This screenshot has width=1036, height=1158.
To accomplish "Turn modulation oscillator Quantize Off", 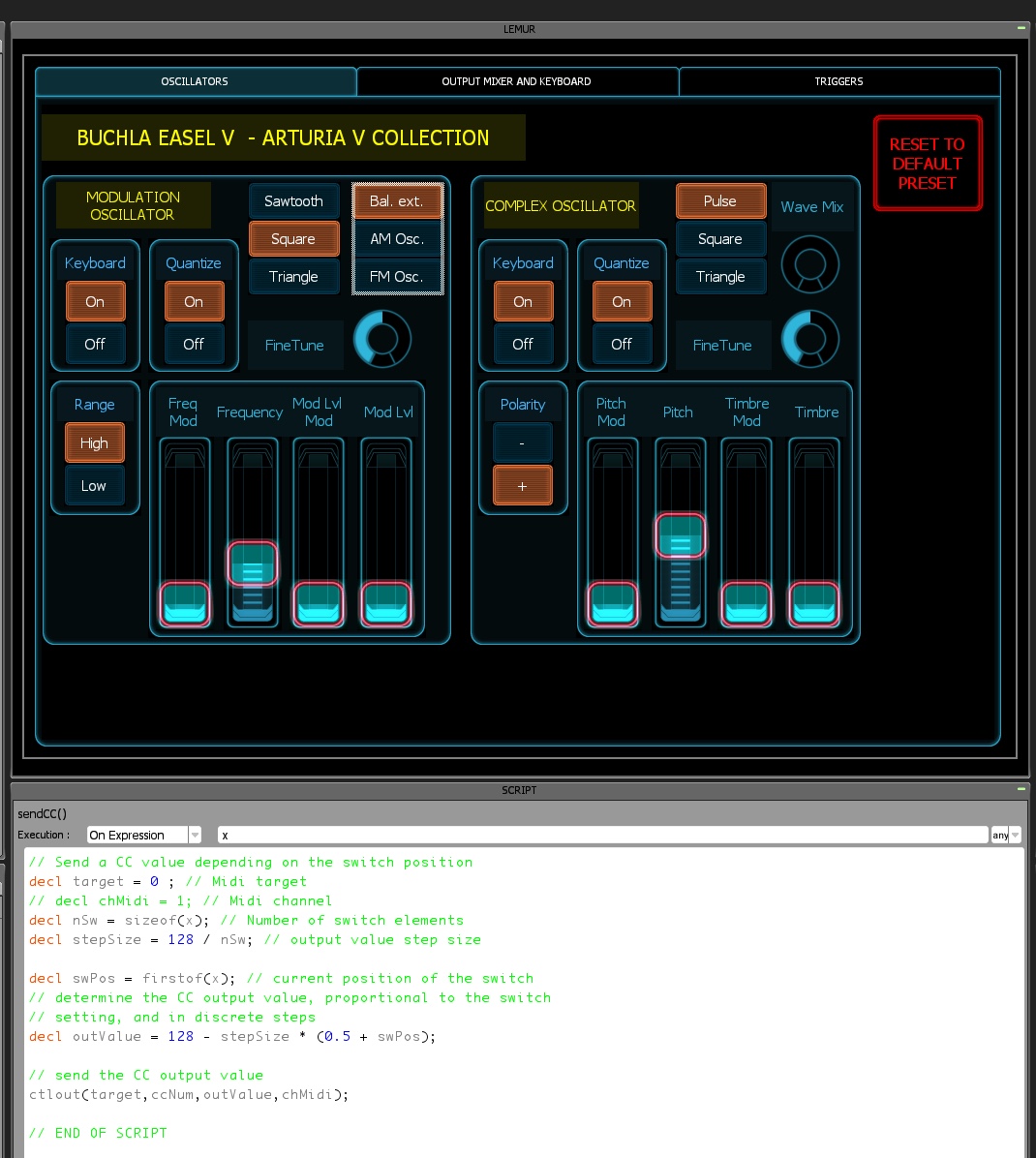I will point(194,344).
